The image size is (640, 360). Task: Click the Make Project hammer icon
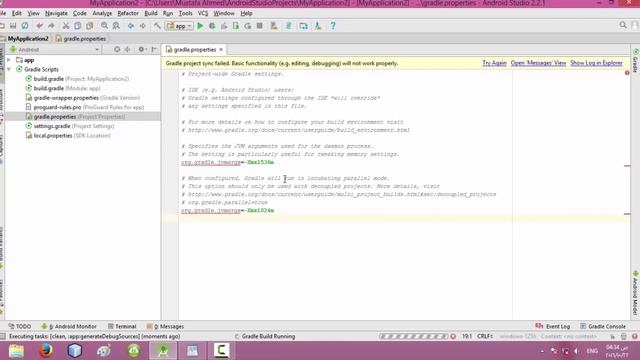pyautogui.click(x=157, y=26)
